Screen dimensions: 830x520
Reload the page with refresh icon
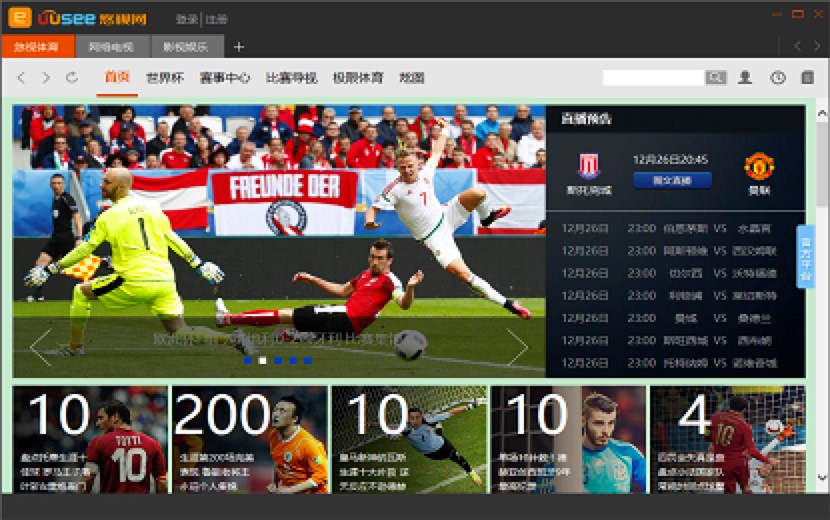point(72,78)
